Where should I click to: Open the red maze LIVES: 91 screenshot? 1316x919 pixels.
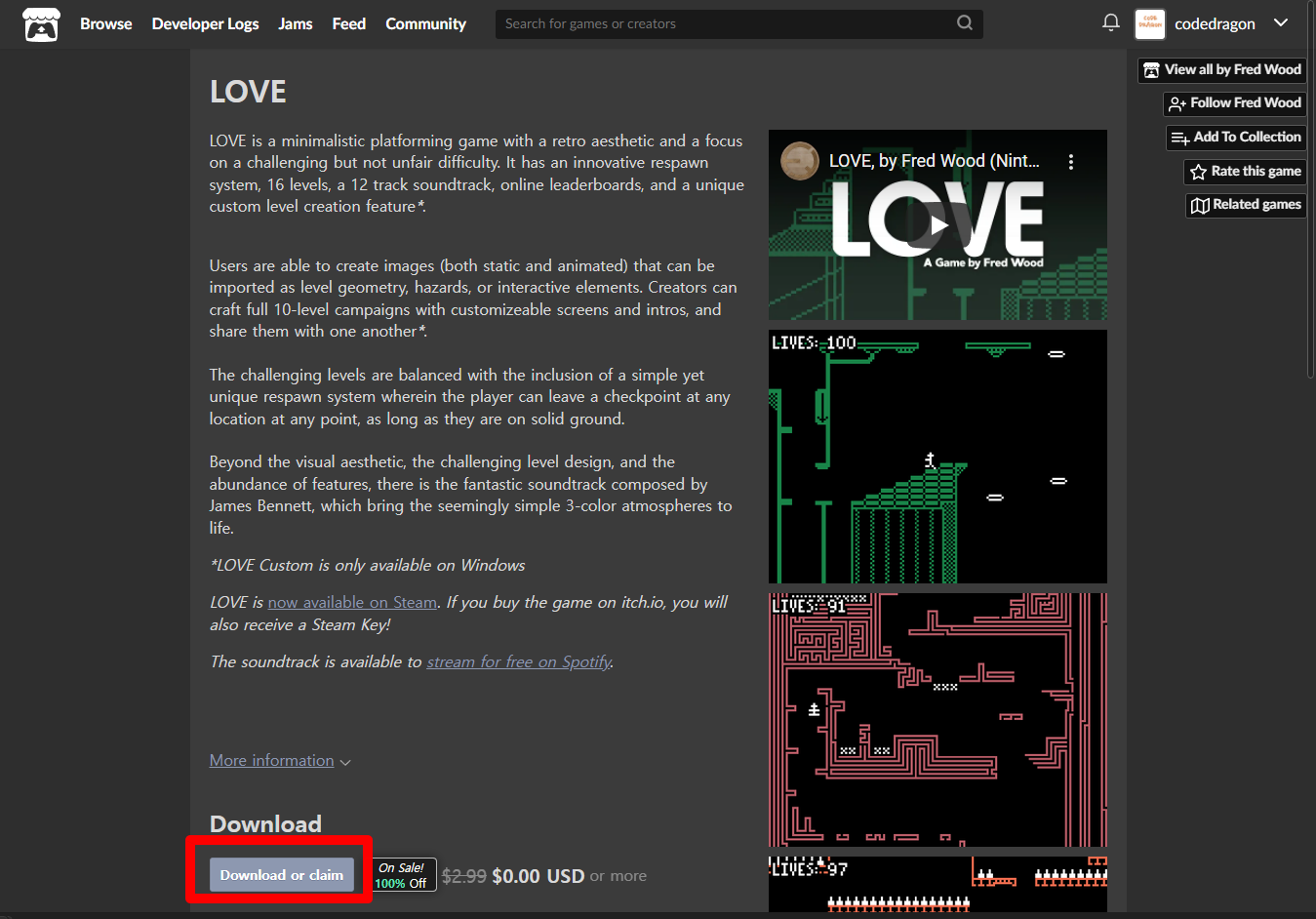point(937,720)
